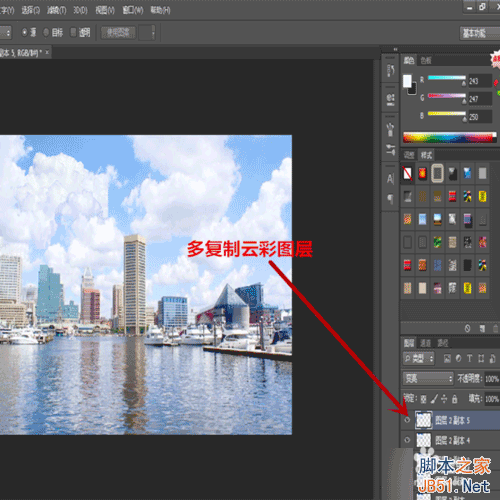
Task: Apply the solid dark style in fifth row
Action: point(467,265)
